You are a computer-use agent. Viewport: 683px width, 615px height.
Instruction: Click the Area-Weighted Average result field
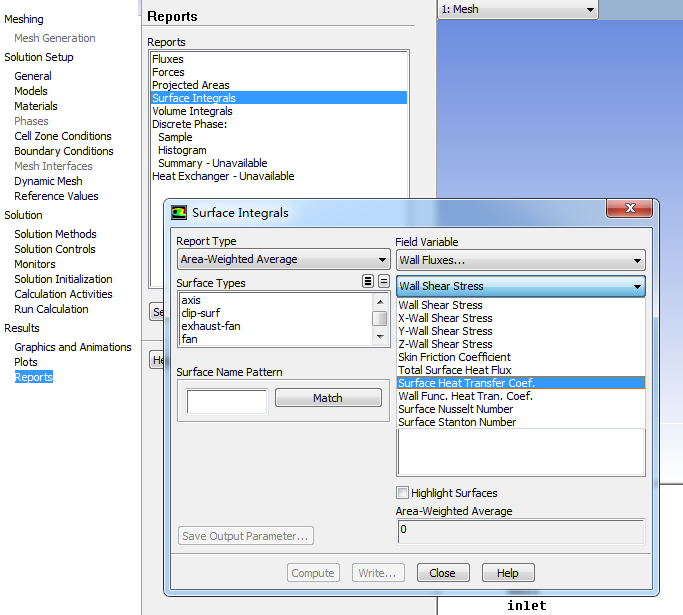[521, 531]
